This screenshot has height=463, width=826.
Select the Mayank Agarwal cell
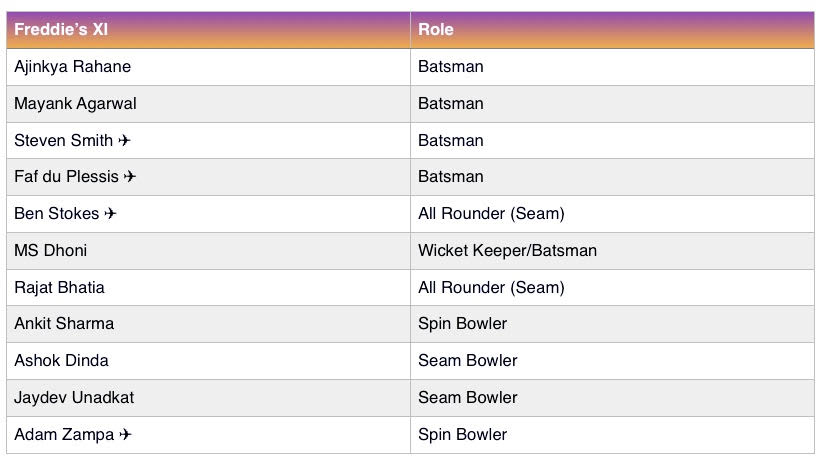209,104
